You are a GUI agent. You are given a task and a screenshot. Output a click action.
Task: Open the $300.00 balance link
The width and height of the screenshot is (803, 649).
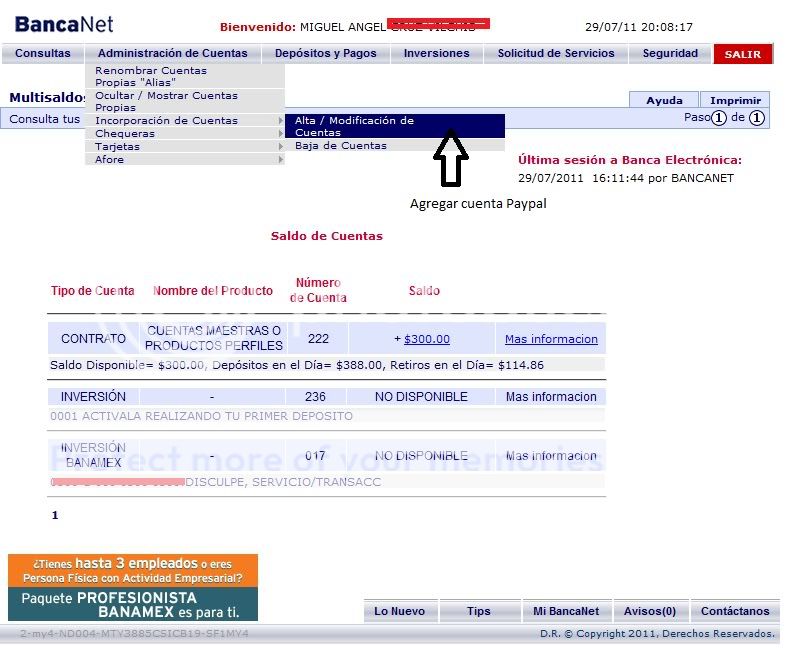coord(430,338)
